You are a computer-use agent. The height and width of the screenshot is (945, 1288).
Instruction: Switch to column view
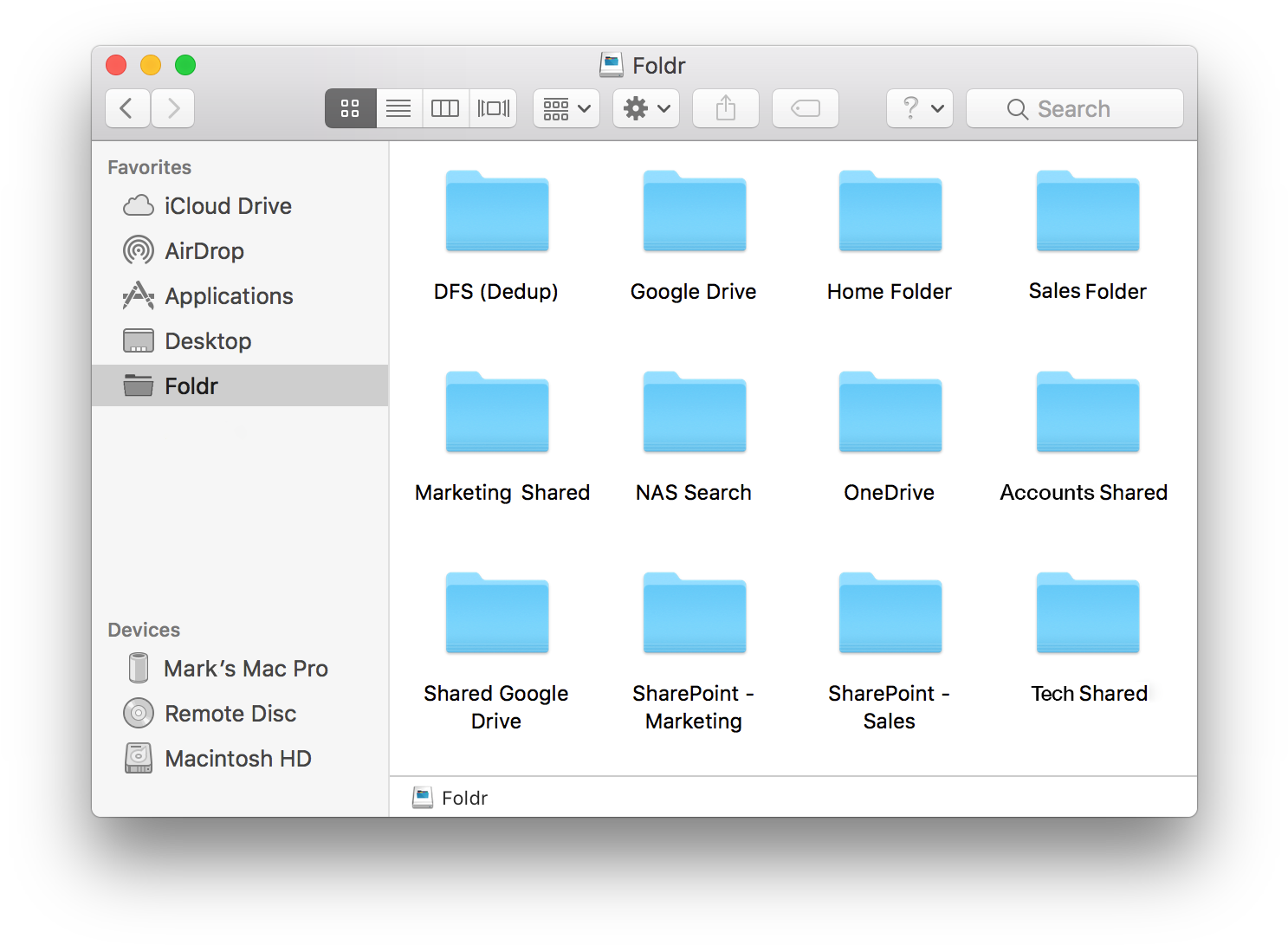tap(445, 107)
